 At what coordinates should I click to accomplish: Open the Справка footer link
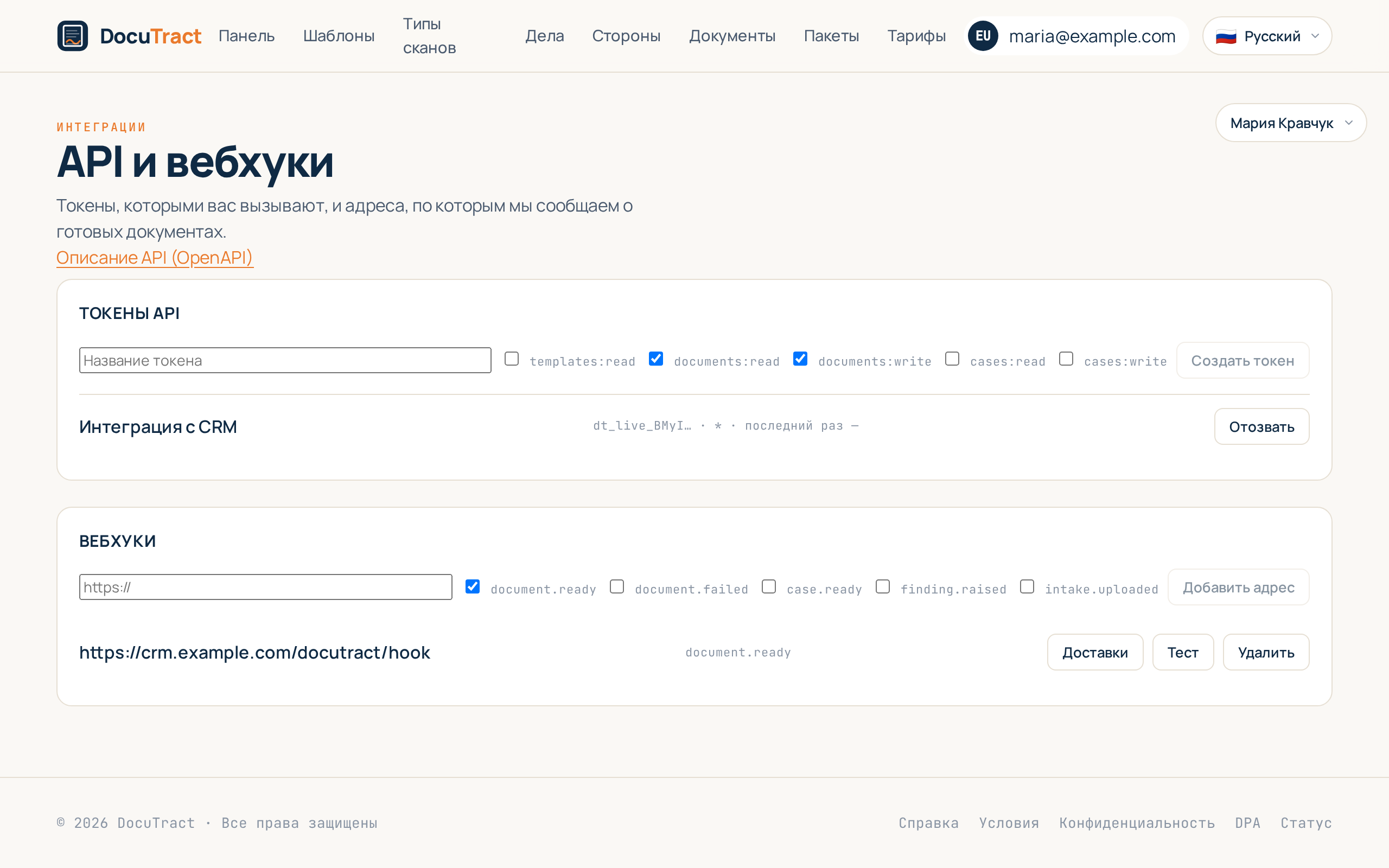pos(929,822)
